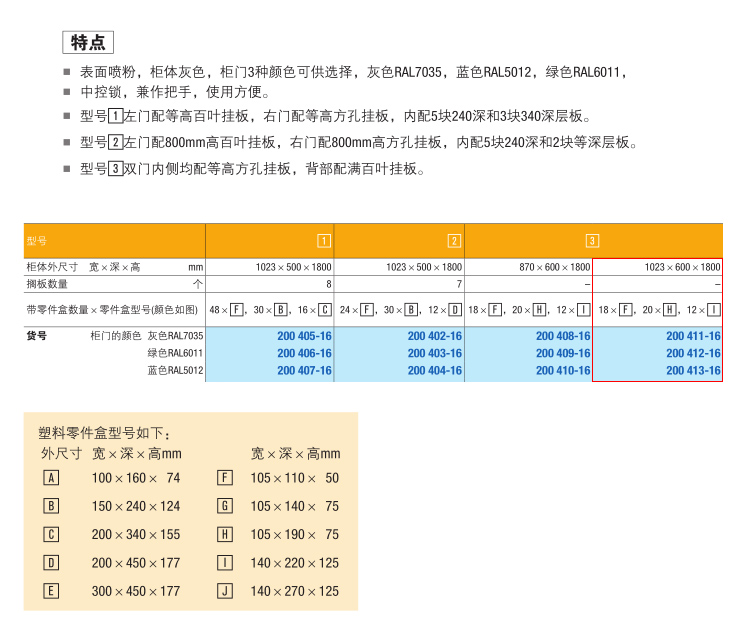Image resolution: width=750 pixels, height=623 pixels.
Task: Click boxed number 3 in the orange table header
Action: (592, 241)
